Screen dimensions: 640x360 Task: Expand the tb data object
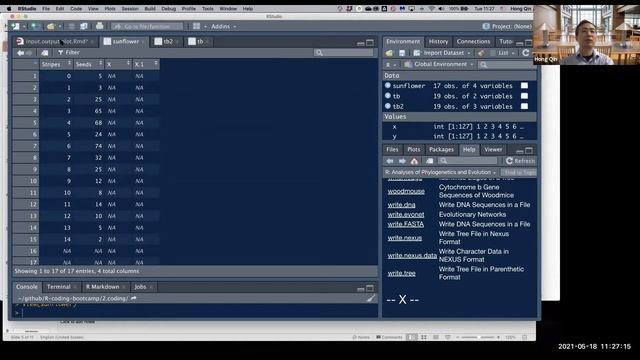coord(388,96)
